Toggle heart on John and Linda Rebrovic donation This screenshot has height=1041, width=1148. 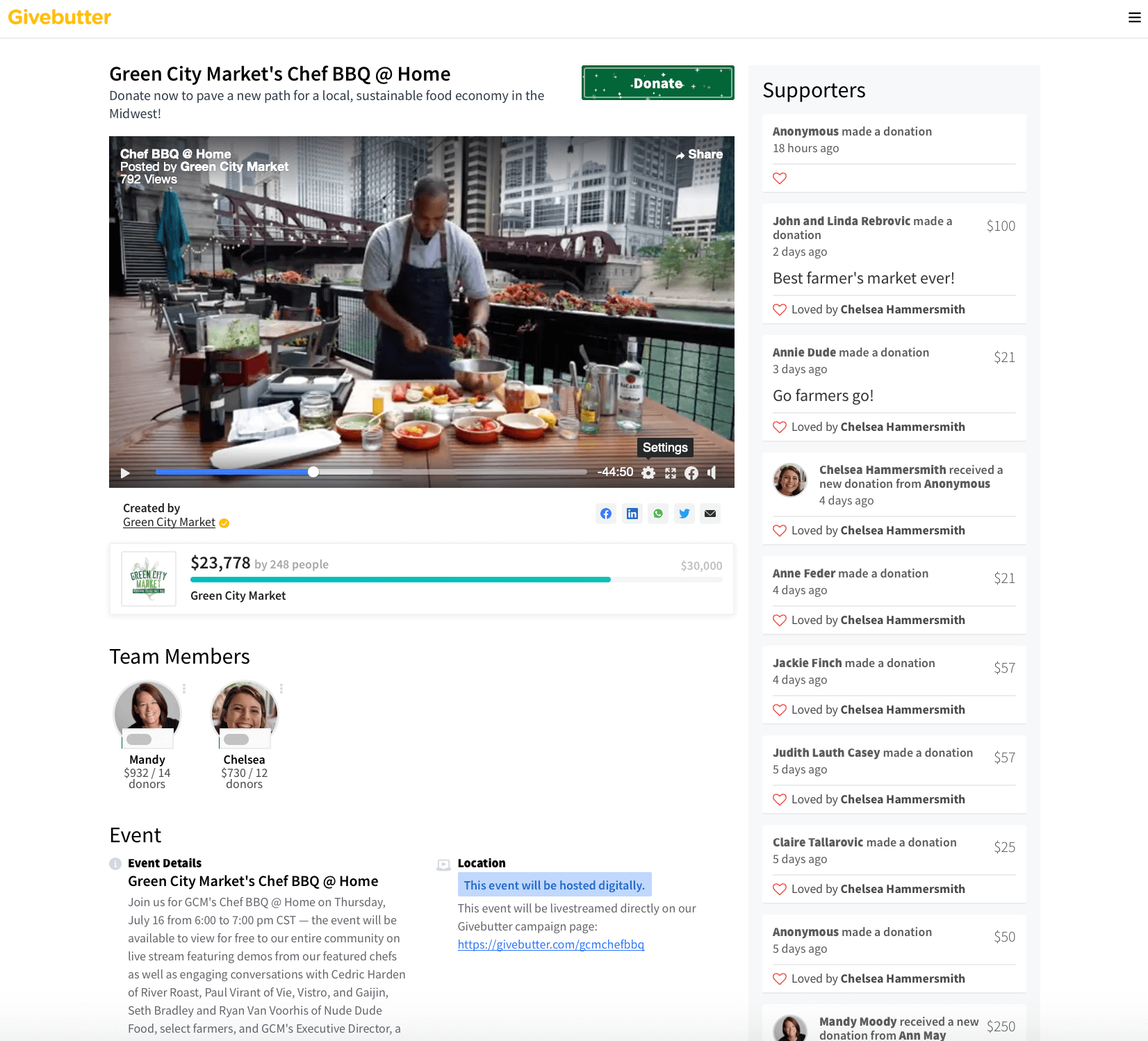780,309
